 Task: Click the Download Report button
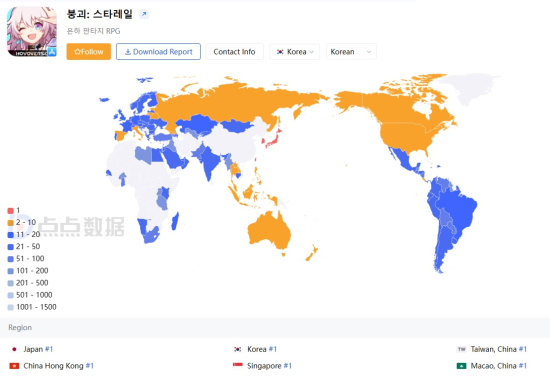coord(158,52)
